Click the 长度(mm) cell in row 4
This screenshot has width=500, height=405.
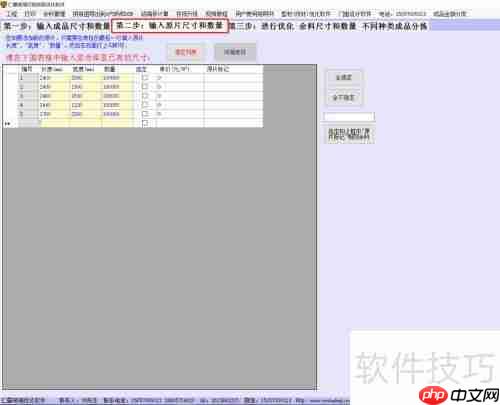54,105
